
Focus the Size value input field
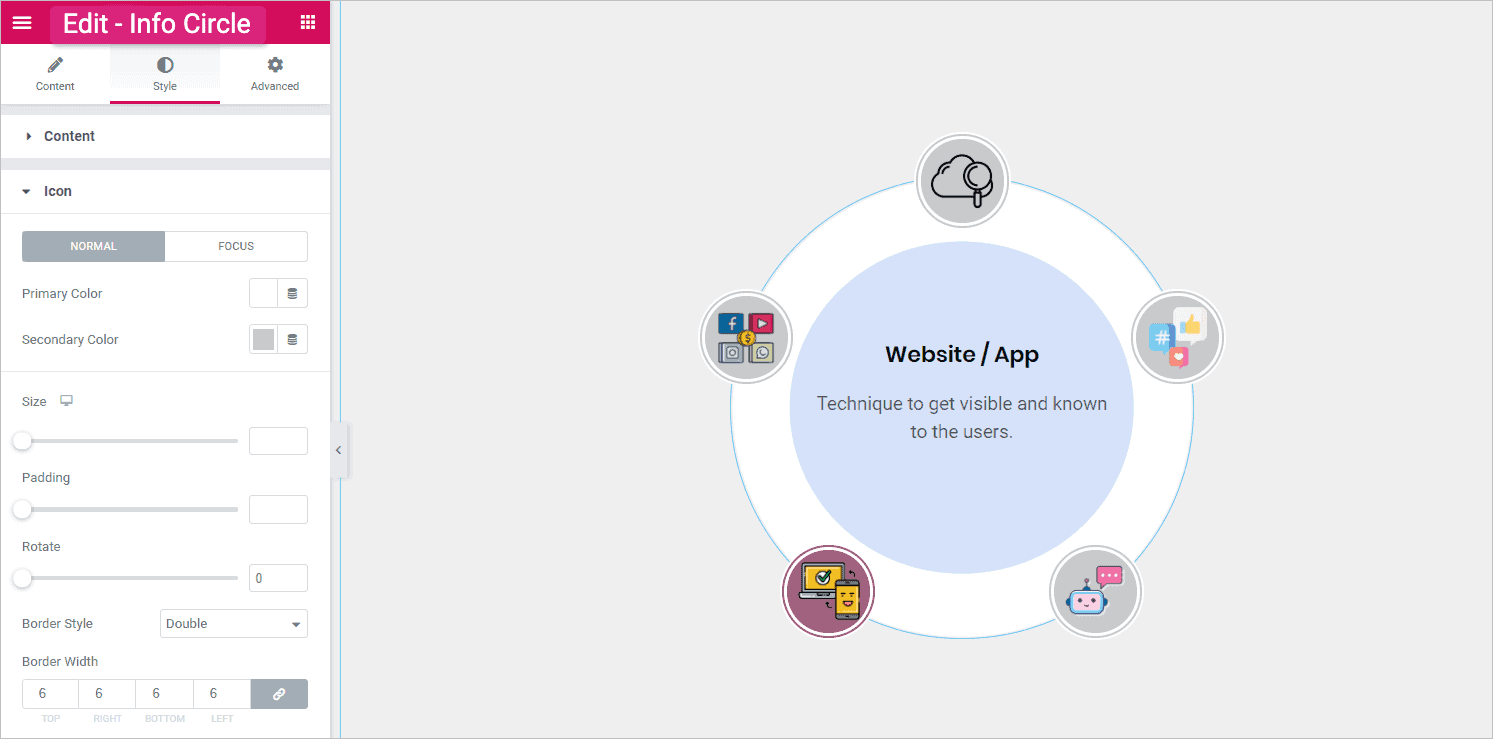tap(278, 441)
